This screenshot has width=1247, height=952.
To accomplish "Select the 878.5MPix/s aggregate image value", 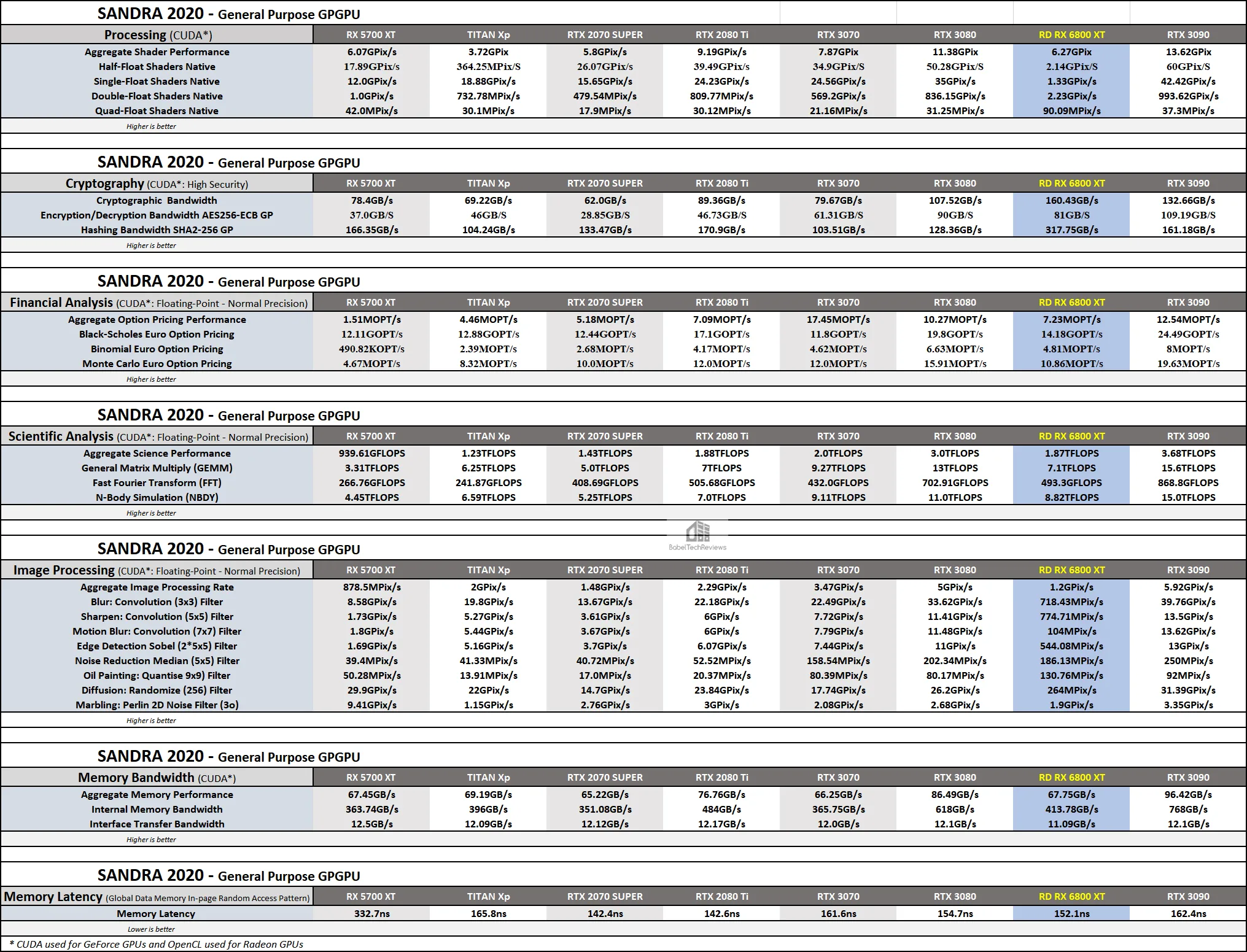I will [x=371, y=587].
